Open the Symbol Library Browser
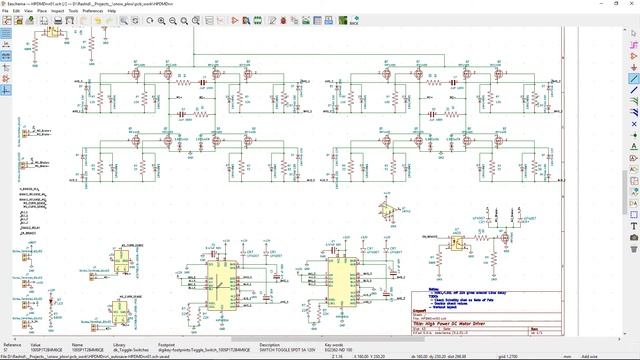Viewport: 640px width, 360px height. [x=246, y=20]
